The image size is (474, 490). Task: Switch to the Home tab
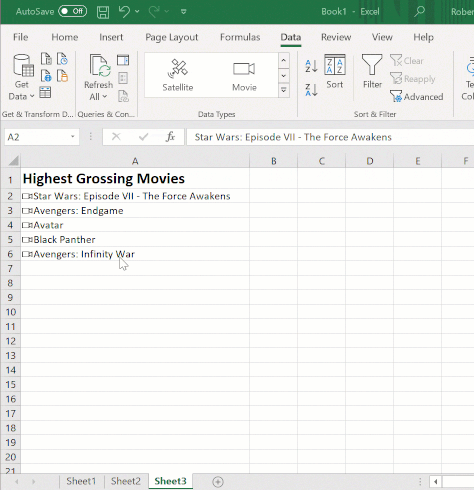(x=65, y=37)
